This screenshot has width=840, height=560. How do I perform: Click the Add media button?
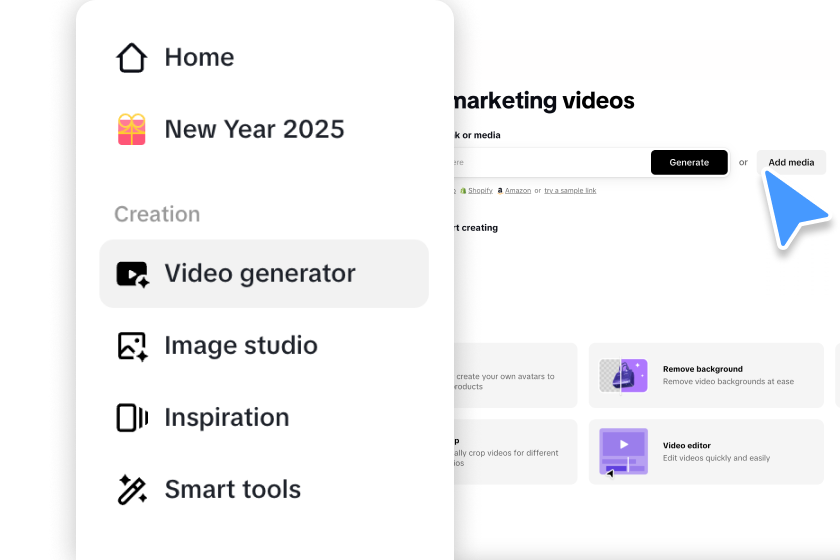pos(791,162)
